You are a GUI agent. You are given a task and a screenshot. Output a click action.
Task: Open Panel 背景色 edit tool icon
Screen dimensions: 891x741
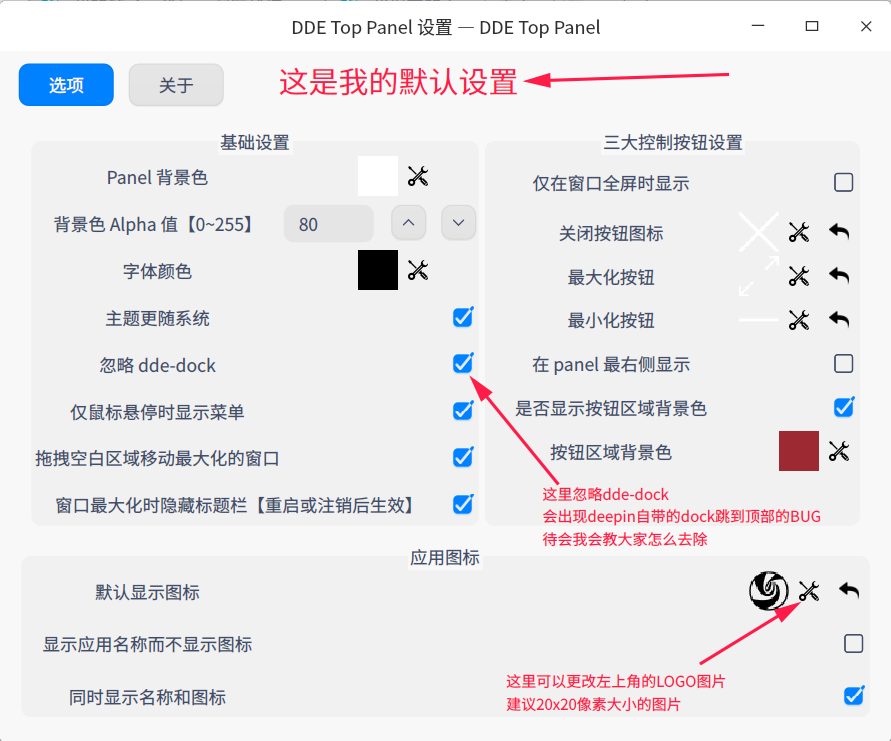pos(418,176)
